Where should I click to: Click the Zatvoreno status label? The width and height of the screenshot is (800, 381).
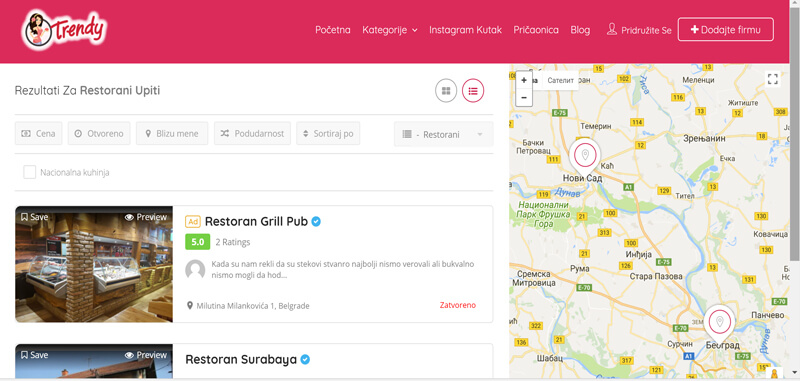click(458, 305)
